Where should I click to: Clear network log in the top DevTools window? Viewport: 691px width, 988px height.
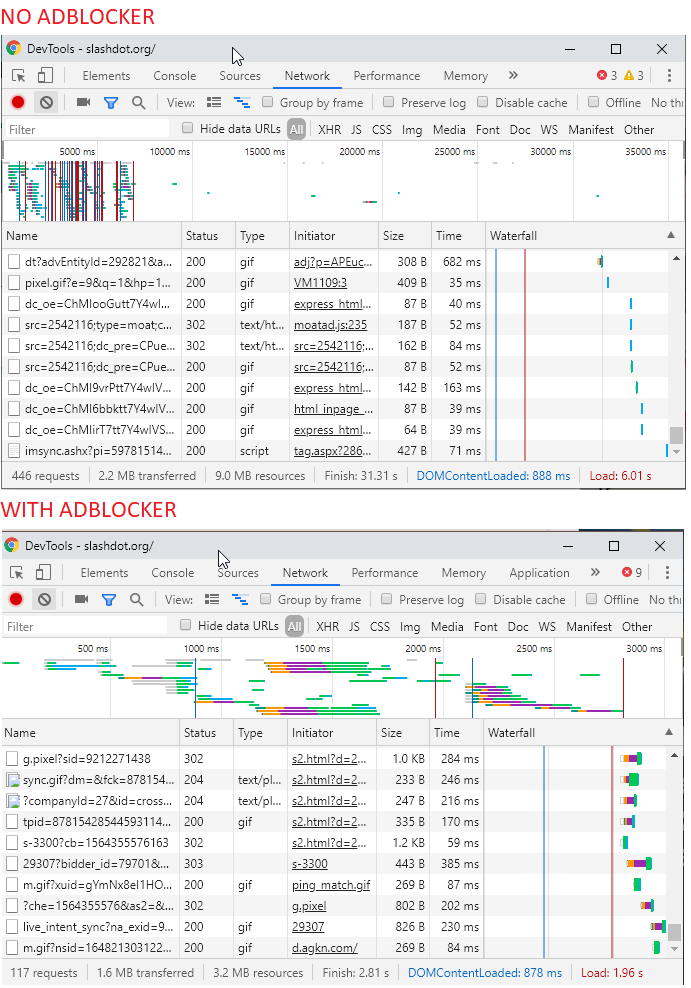(x=46, y=103)
